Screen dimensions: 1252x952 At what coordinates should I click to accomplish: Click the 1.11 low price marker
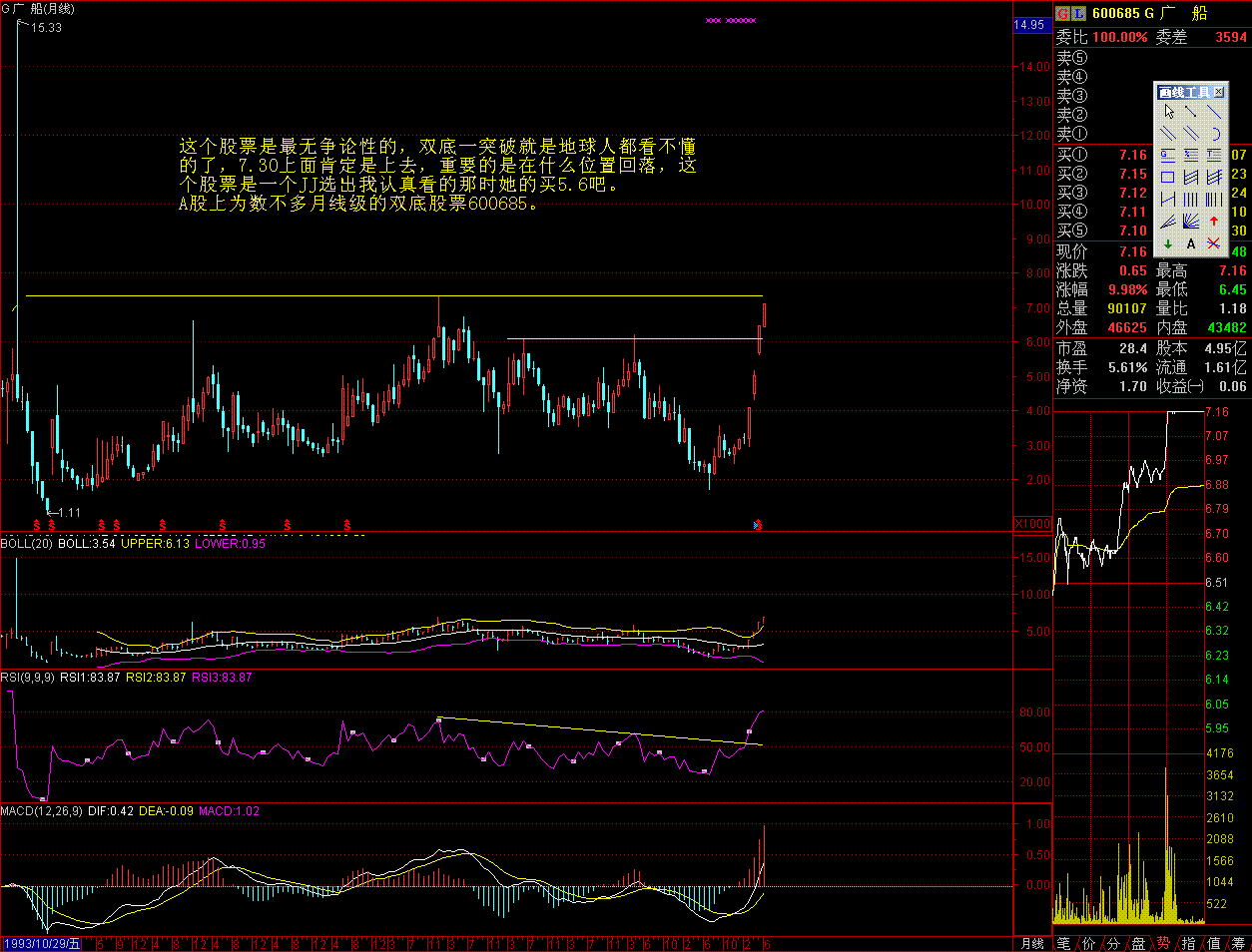point(68,513)
